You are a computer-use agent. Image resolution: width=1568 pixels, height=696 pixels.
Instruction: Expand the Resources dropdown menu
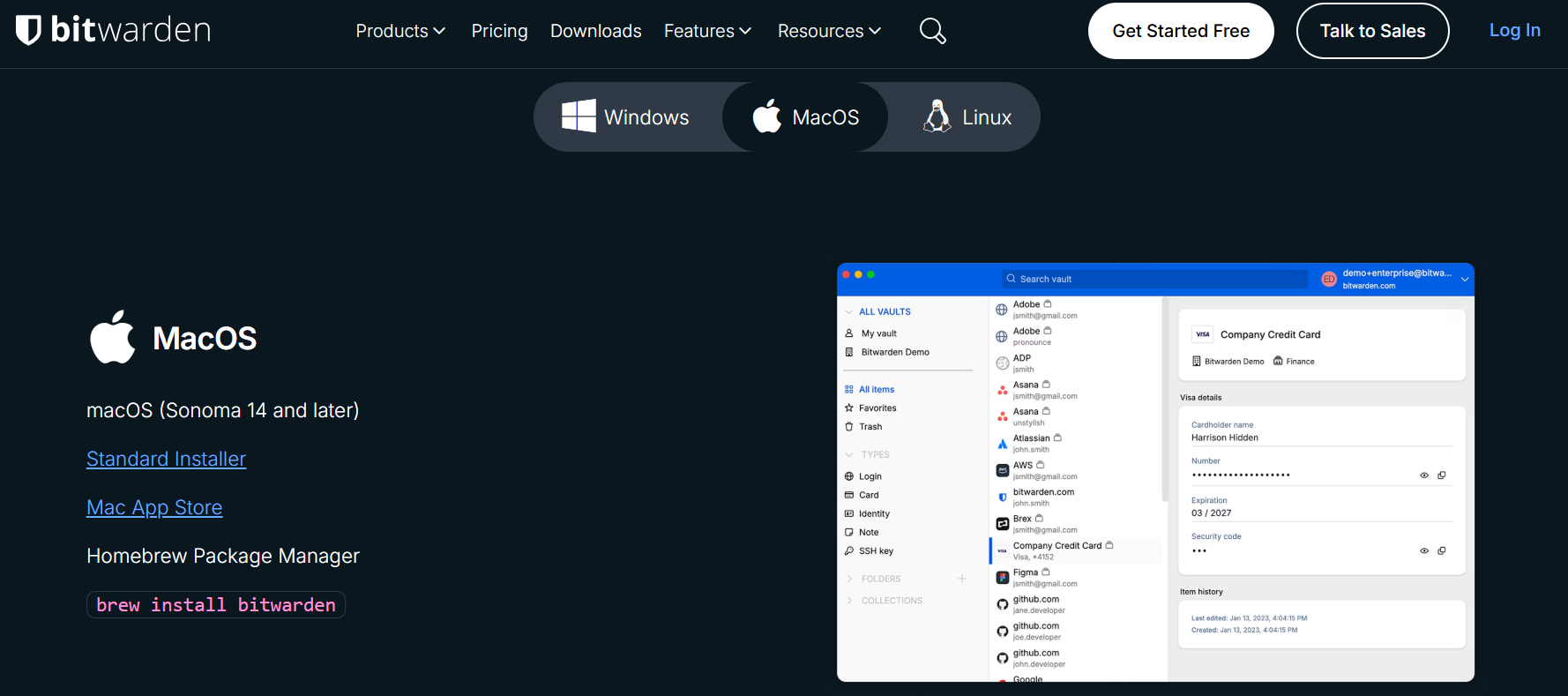pos(829,31)
